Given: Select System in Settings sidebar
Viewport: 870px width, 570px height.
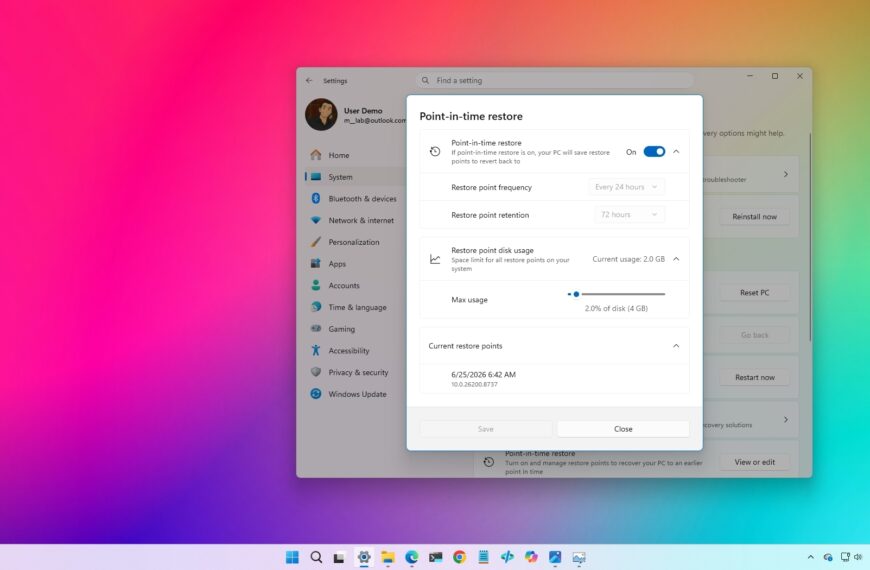Looking at the screenshot, I should (x=355, y=177).
